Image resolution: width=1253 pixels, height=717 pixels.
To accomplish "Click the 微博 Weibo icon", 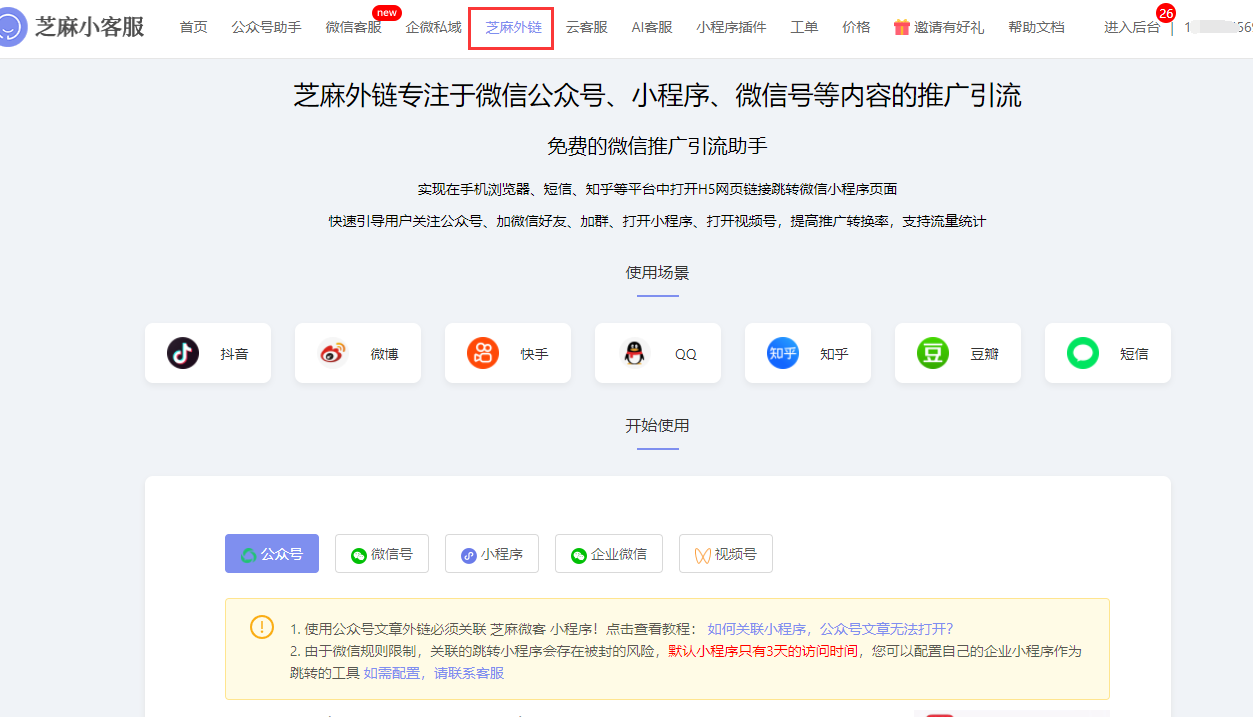I will click(x=333, y=353).
